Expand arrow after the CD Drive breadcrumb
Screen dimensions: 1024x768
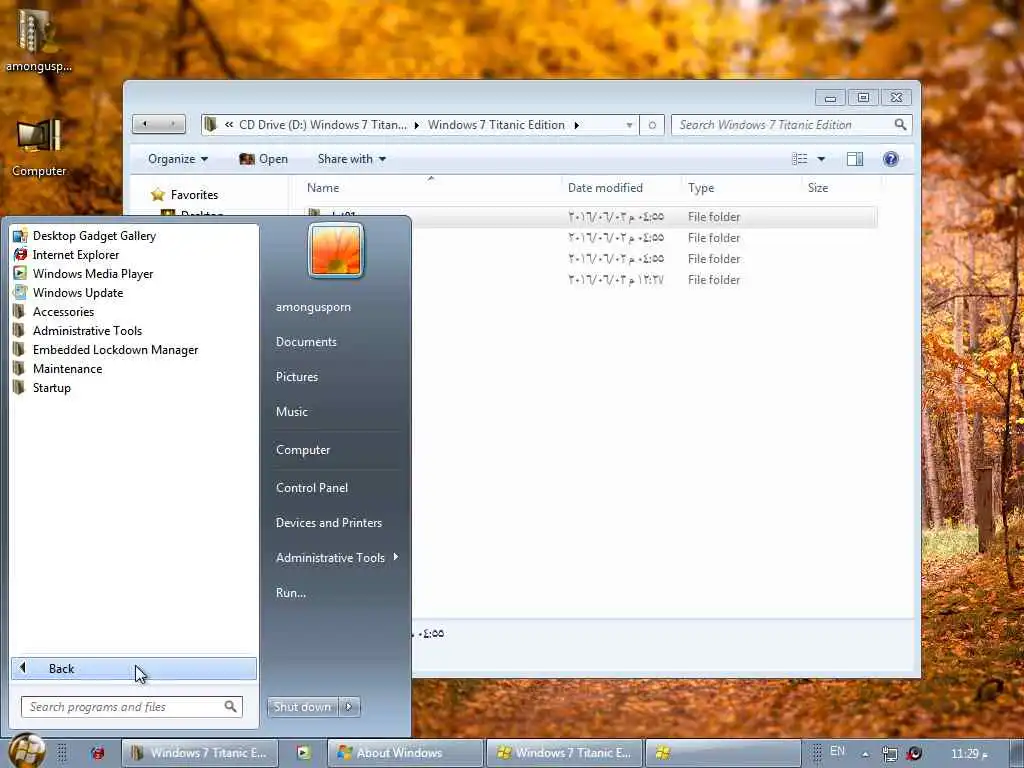coord(417,125)
